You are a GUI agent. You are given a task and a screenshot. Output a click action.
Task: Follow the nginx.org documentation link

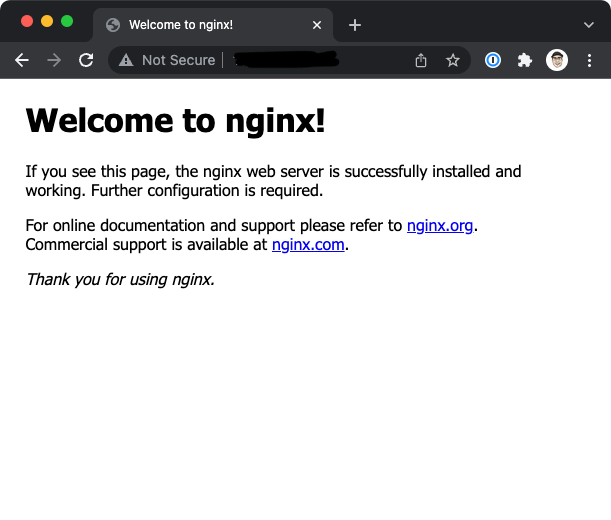(440, 226)
